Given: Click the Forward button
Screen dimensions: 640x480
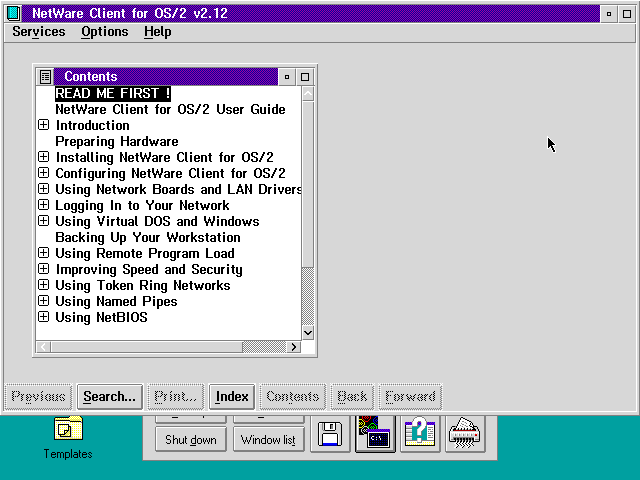Looking at the screenshot, I should tap(410, 396).
